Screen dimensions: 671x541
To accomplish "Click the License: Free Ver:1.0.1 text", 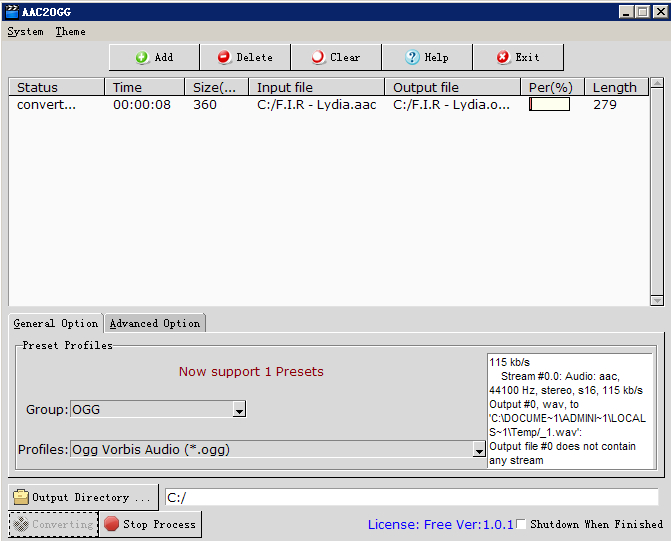I will (x=440, y=524).
